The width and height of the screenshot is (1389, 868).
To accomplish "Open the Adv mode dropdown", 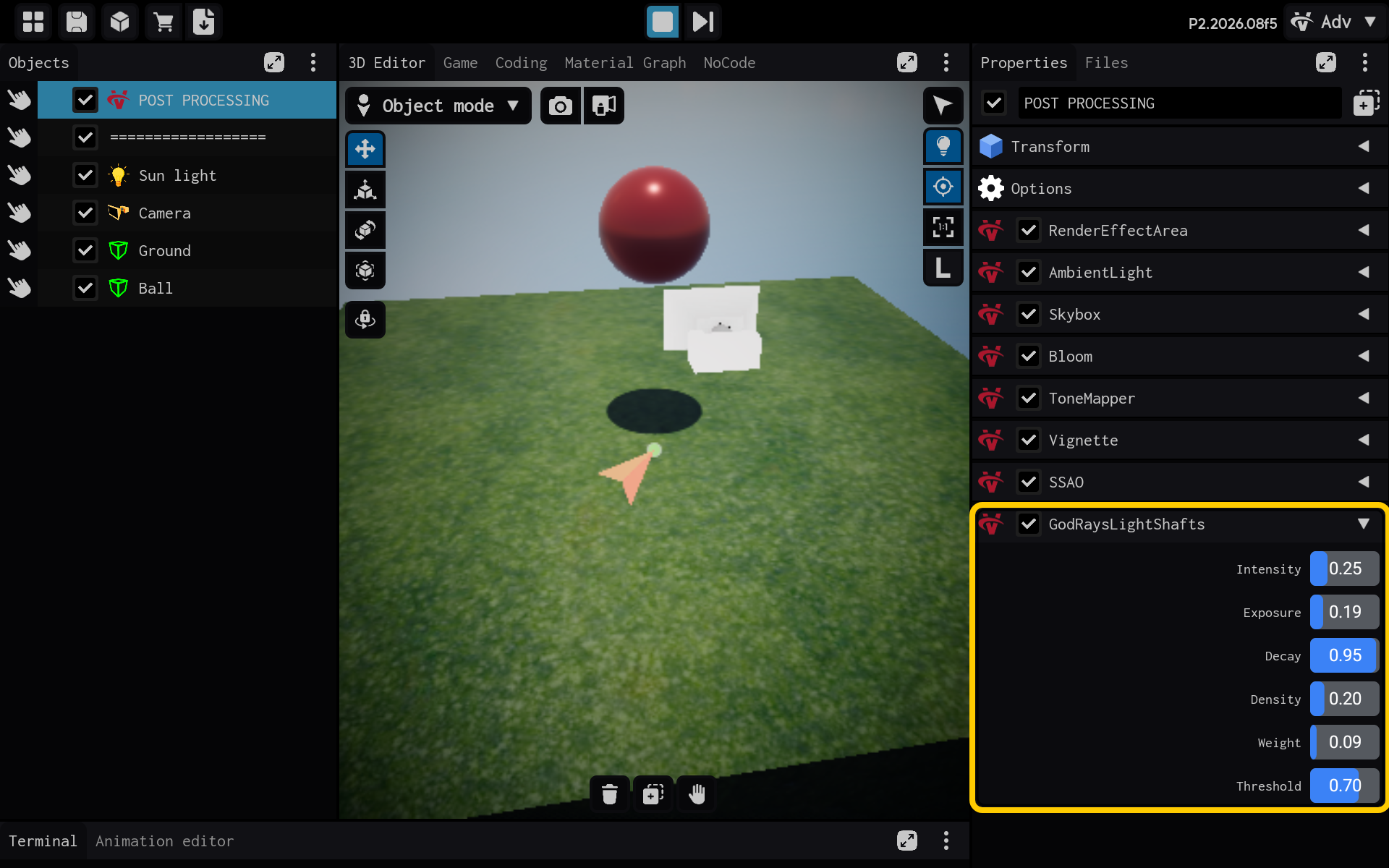I will click(x=1335, y=22).
